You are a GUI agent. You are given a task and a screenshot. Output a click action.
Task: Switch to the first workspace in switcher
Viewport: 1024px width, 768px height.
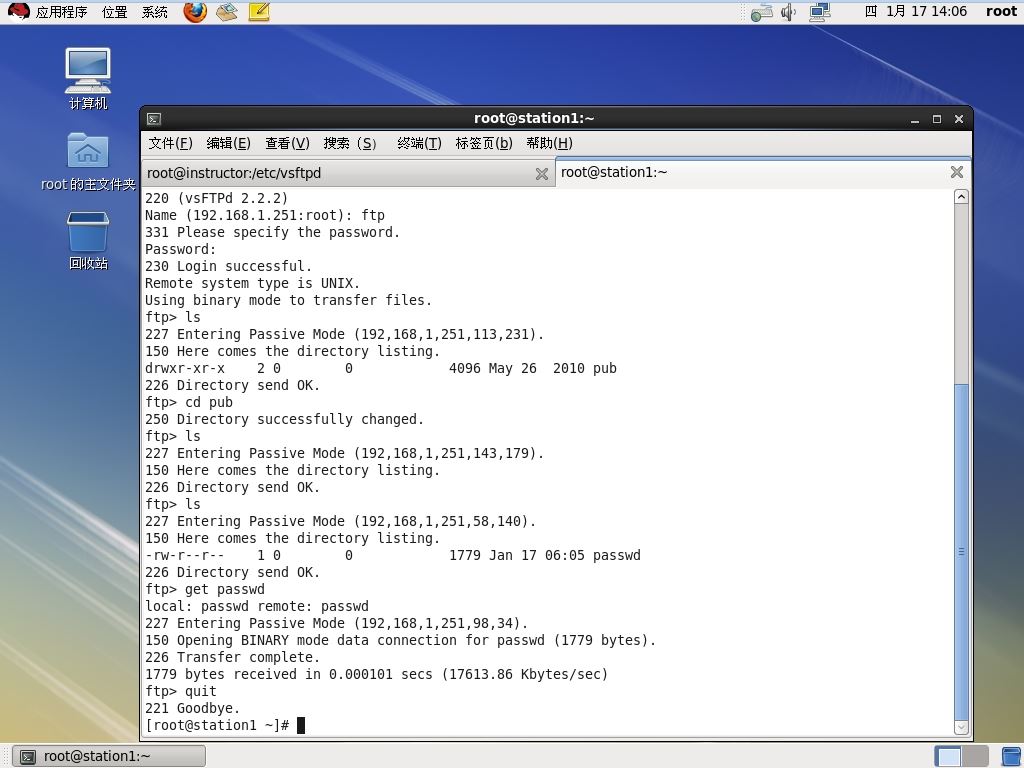(948, 757)
